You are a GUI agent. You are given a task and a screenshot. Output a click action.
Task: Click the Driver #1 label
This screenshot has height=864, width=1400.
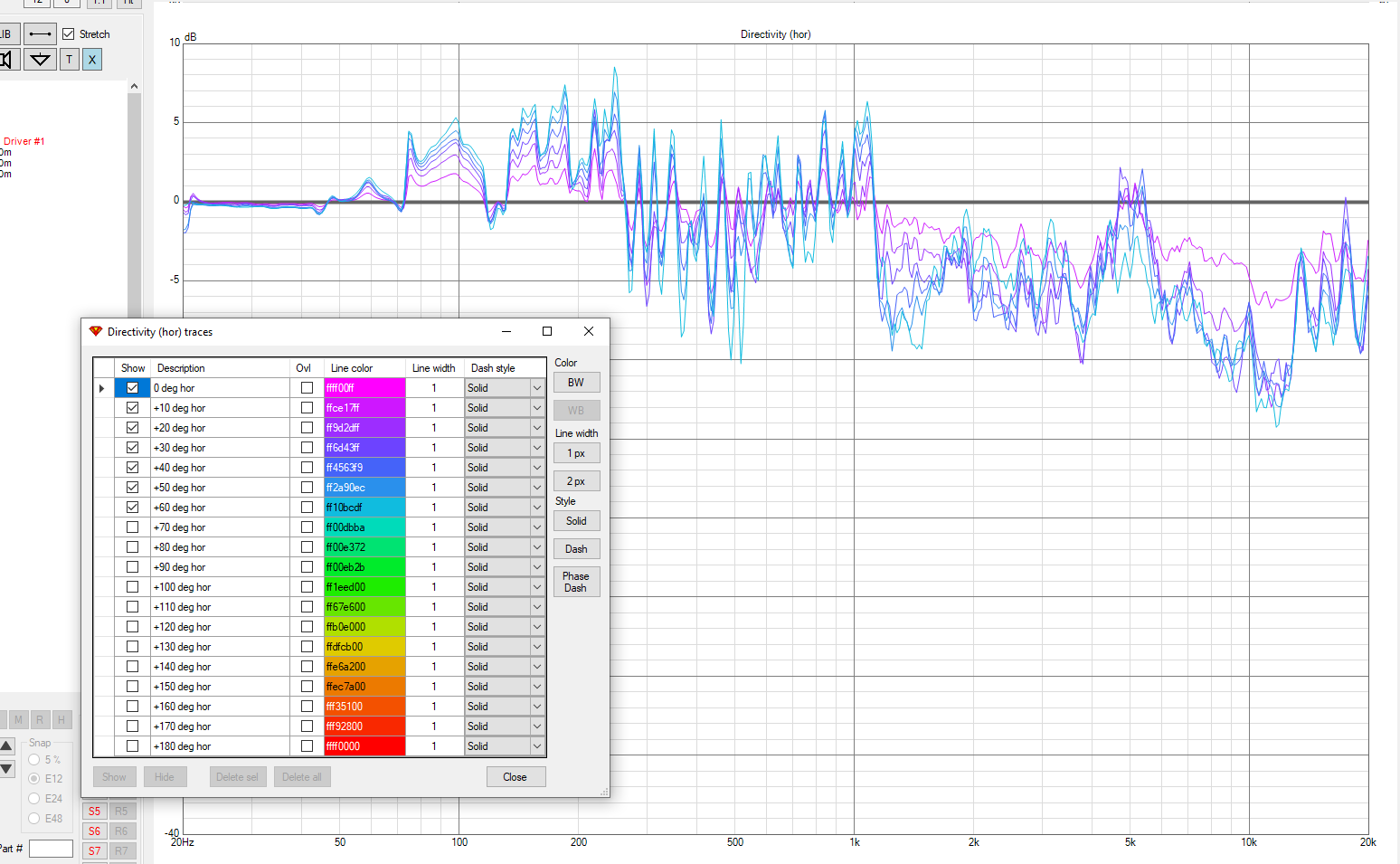click(x=24, y=141)
